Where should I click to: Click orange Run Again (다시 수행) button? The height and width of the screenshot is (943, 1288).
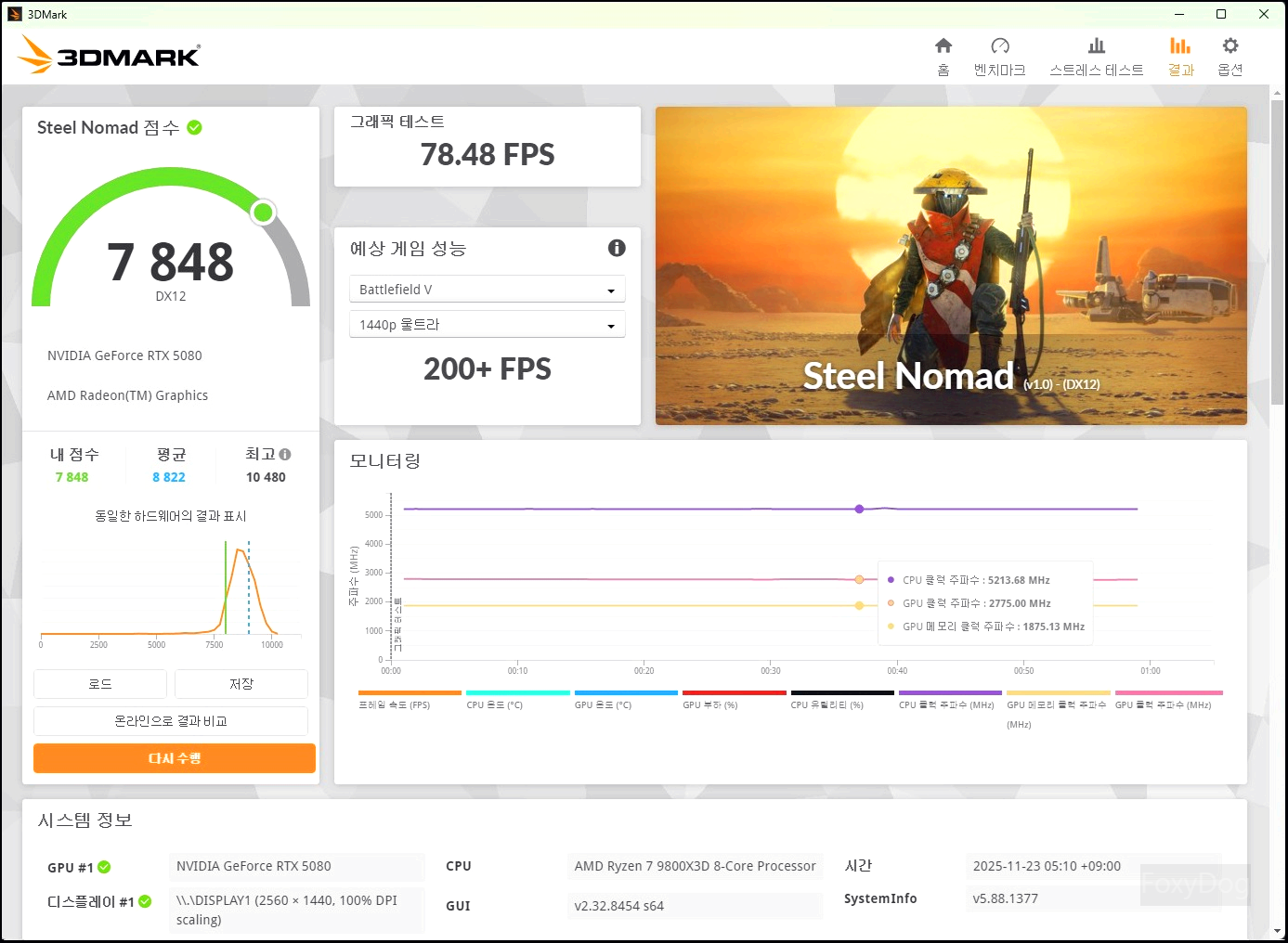tap(175, 758)
